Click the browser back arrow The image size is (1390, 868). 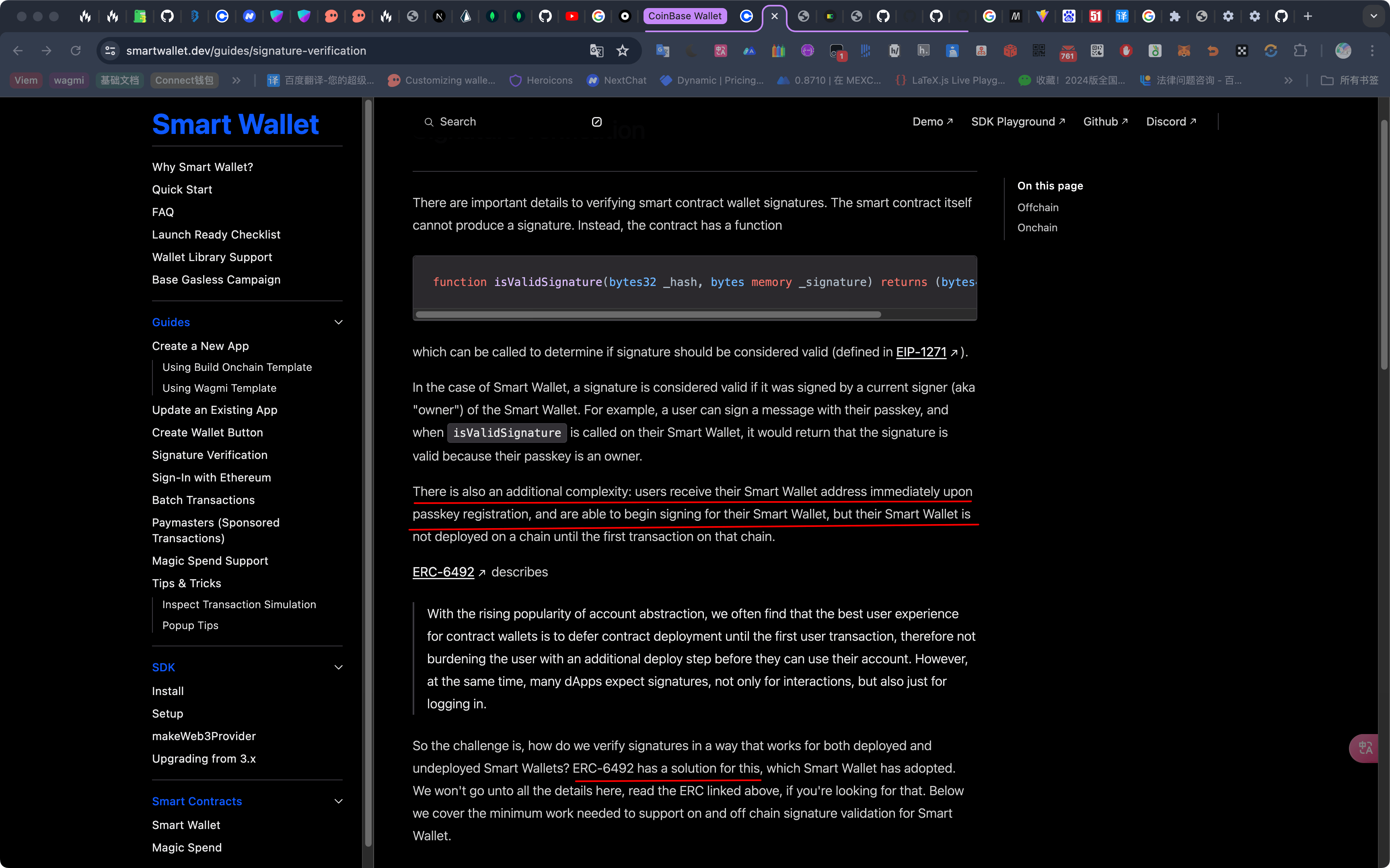(18, 51)
